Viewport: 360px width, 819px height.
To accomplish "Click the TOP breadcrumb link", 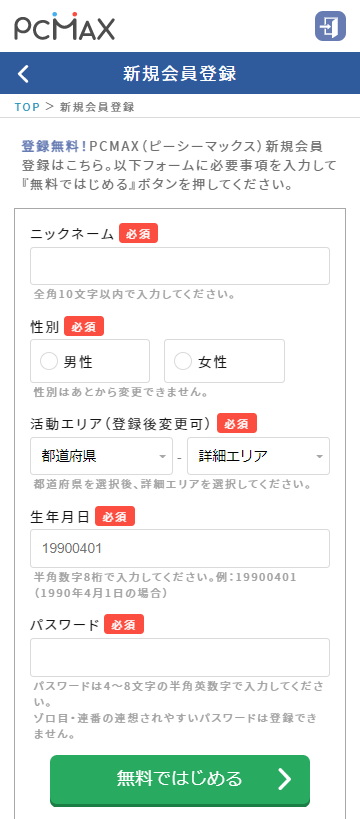I will coord(27,107).
